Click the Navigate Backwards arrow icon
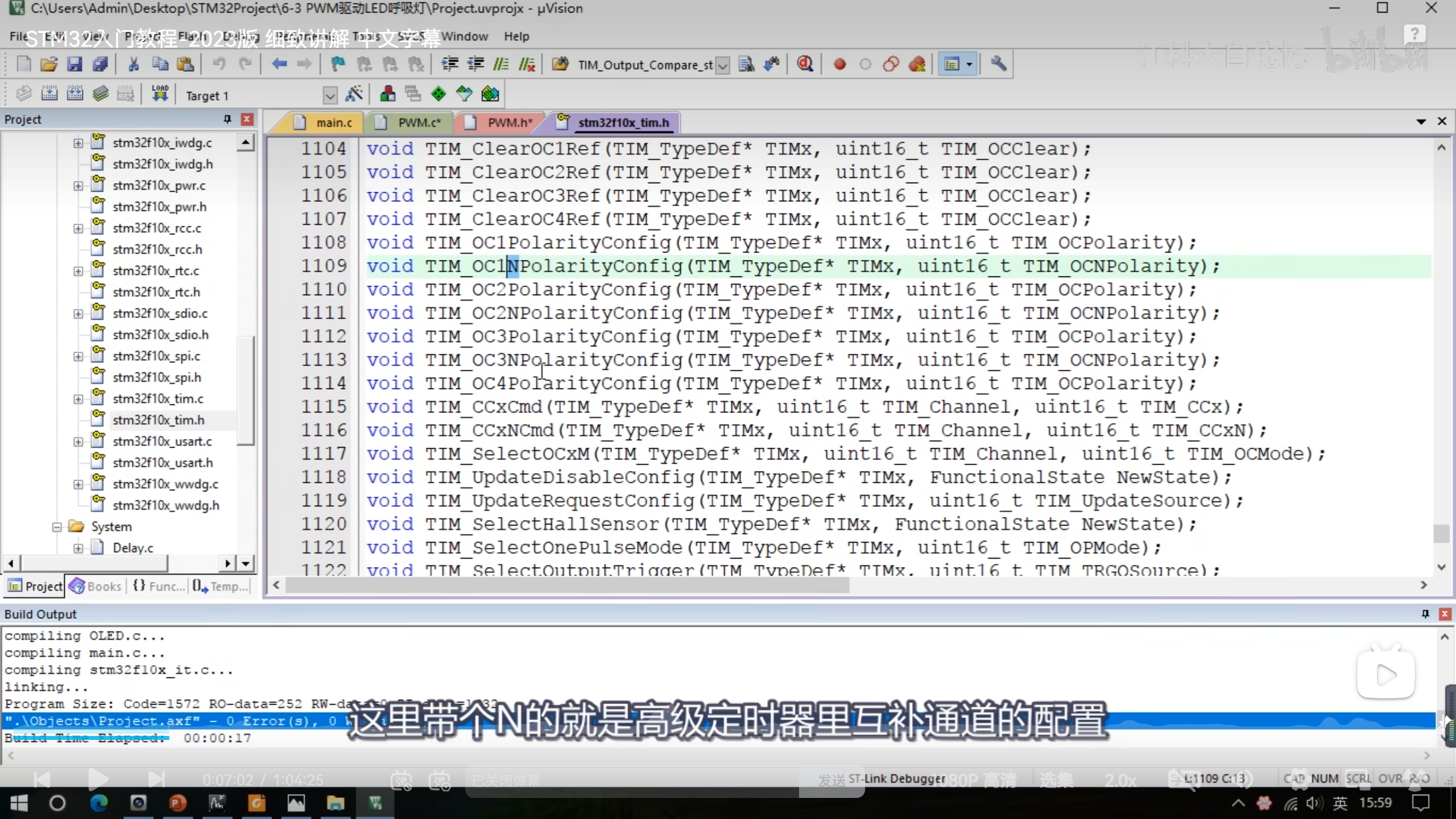1456x819 pixels. 279,64
